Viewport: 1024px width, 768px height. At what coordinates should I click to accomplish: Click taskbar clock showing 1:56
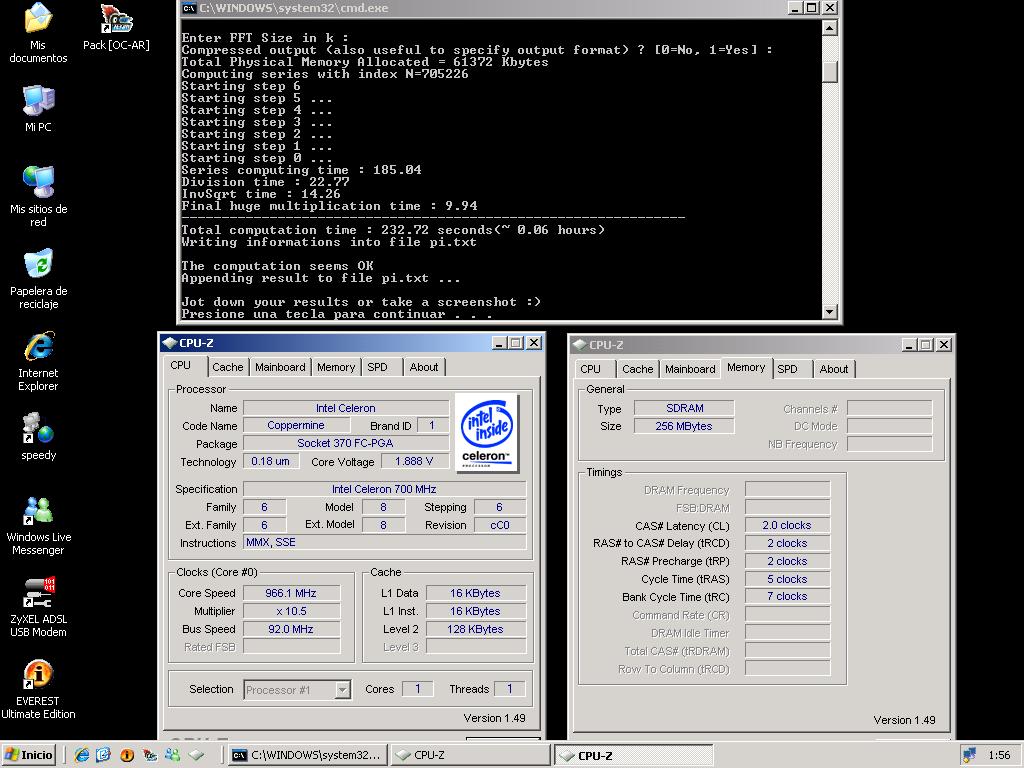click(x=999, y=755)
